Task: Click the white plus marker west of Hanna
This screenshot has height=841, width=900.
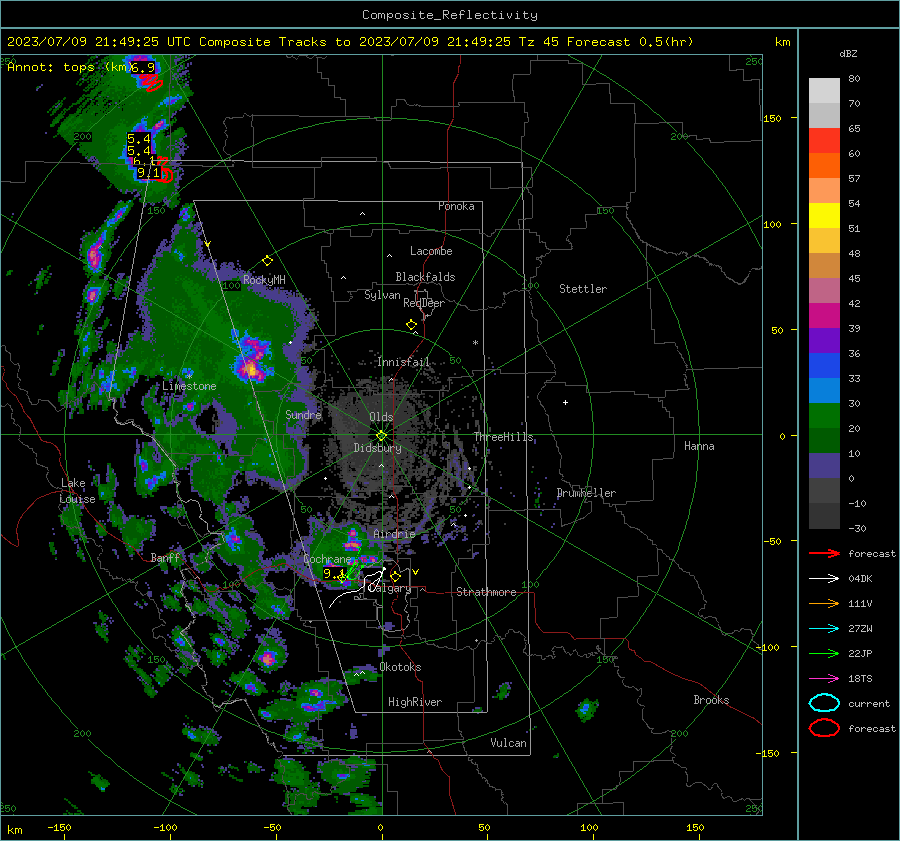Action: 565,402
